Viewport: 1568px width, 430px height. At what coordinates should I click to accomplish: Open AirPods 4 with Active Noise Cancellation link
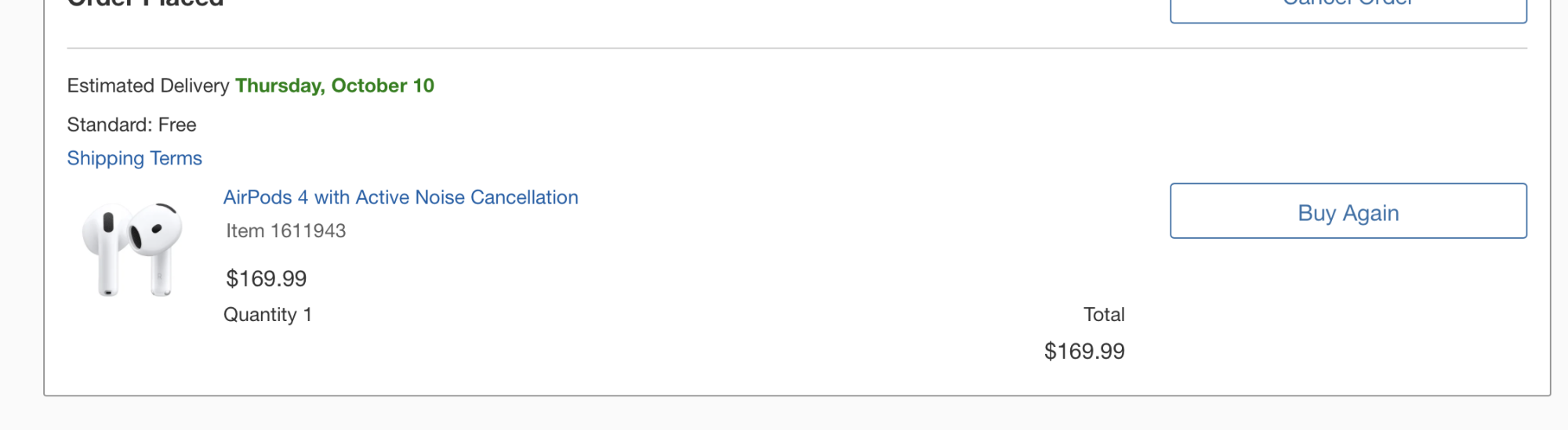(x=401, y=197)
